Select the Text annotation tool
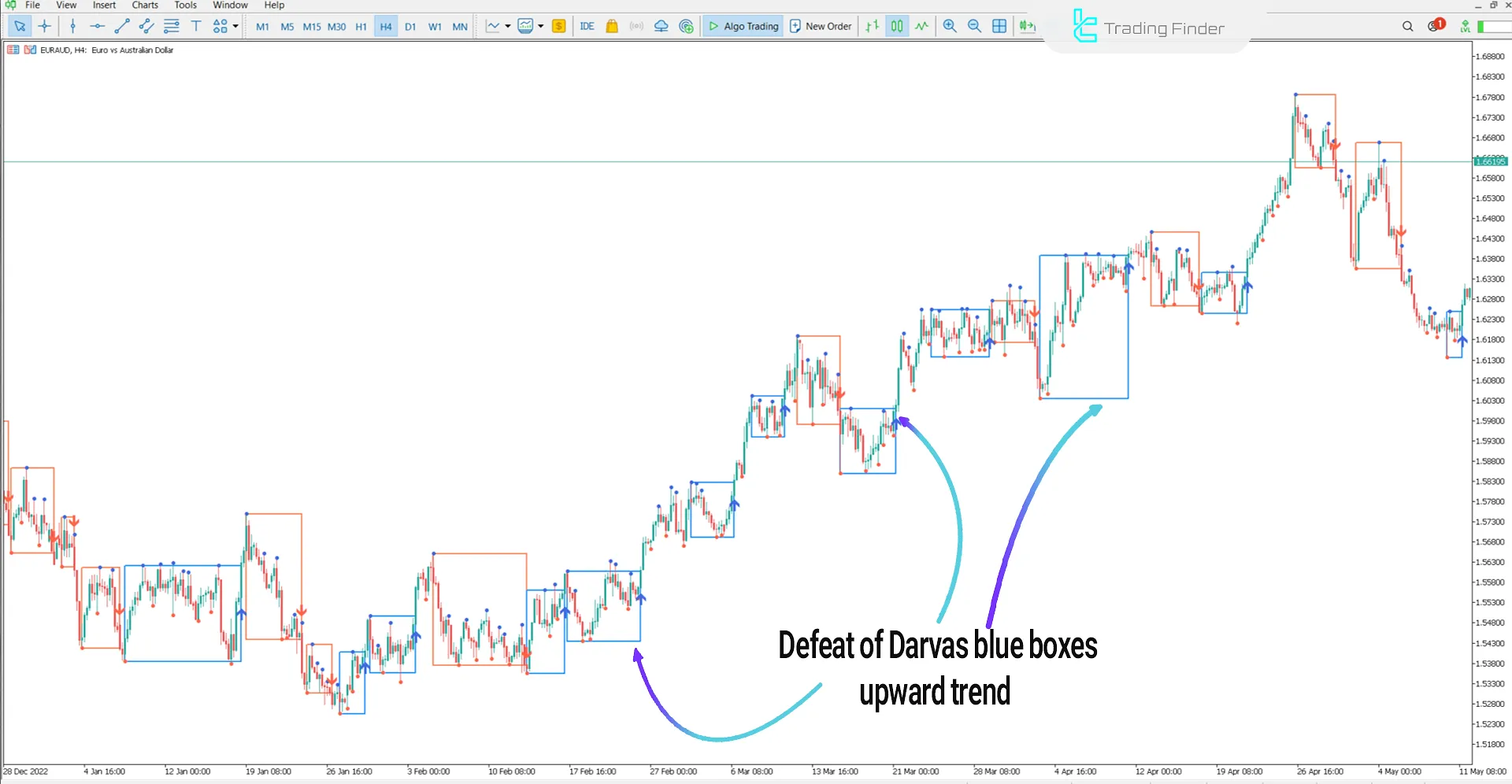 pyautogui.click(x=196, y=26)
